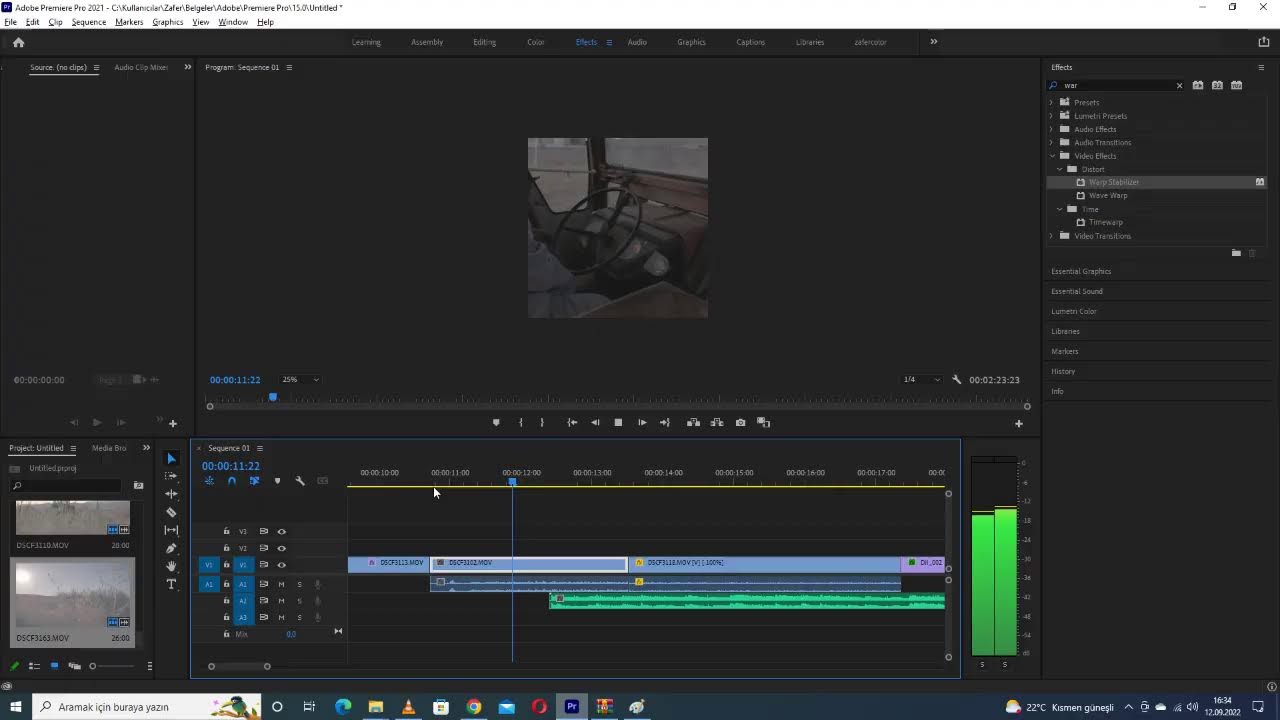Select the Hand tool
This screenshot has height=720, width=1280.
pyautogui.click(x=171, y=566)
